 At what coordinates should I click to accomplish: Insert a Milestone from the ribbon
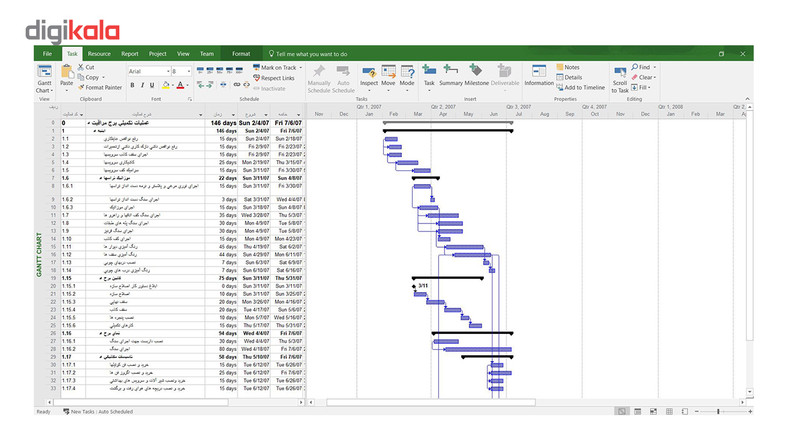pyautogui.click(x=476, y=75)
